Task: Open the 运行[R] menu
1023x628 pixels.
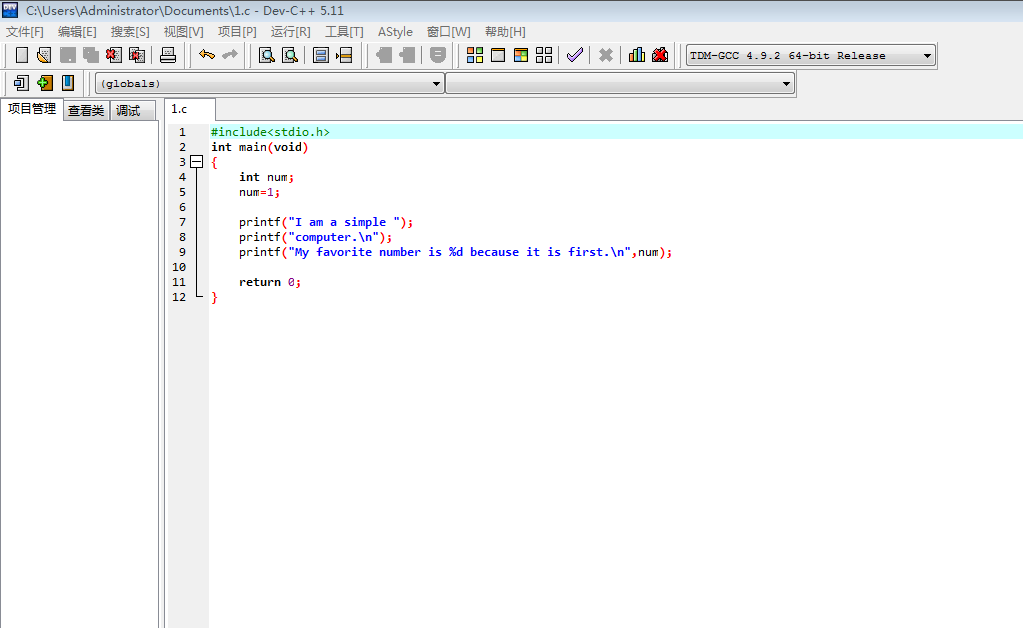Action: pyautogui.click(x=290, y=32)
